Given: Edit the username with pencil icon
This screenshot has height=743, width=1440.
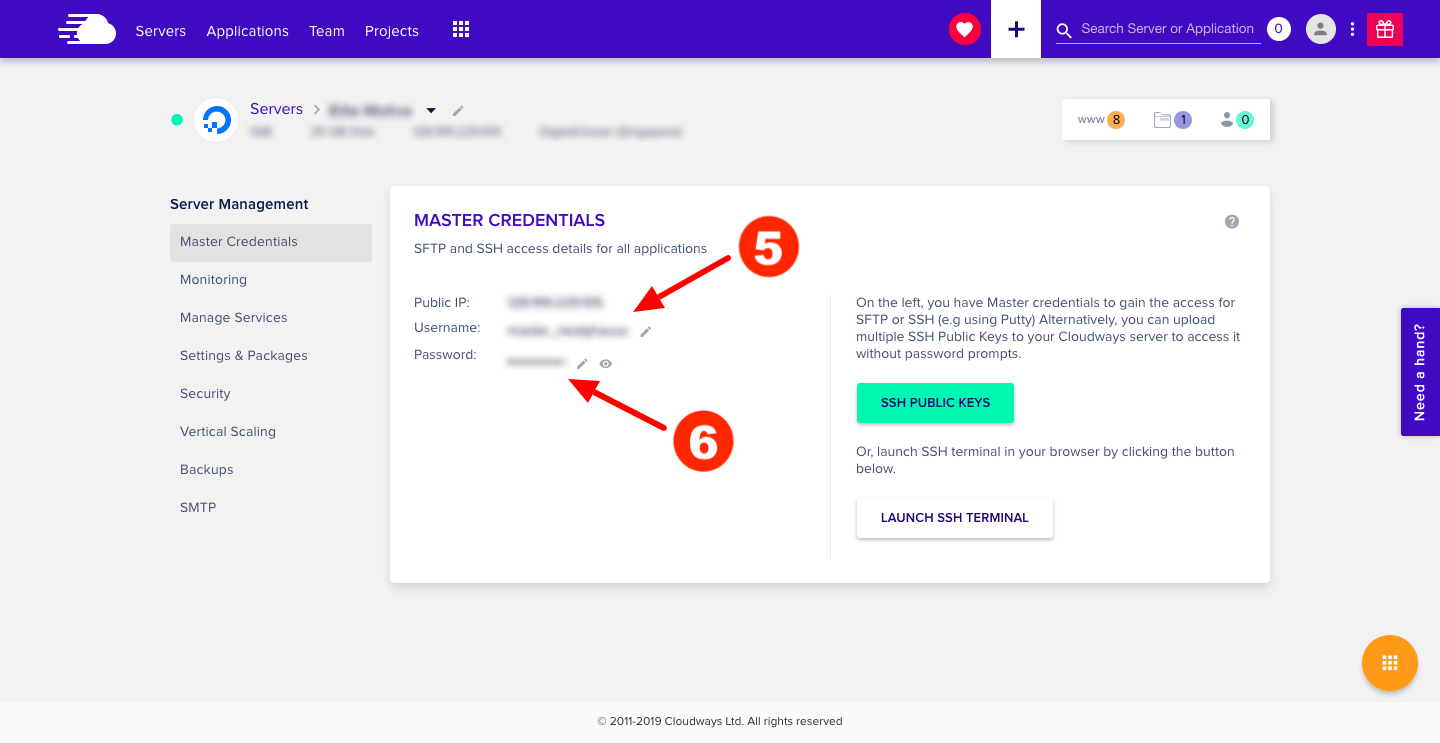Looking at the screenshot, I should coord(646,331).
